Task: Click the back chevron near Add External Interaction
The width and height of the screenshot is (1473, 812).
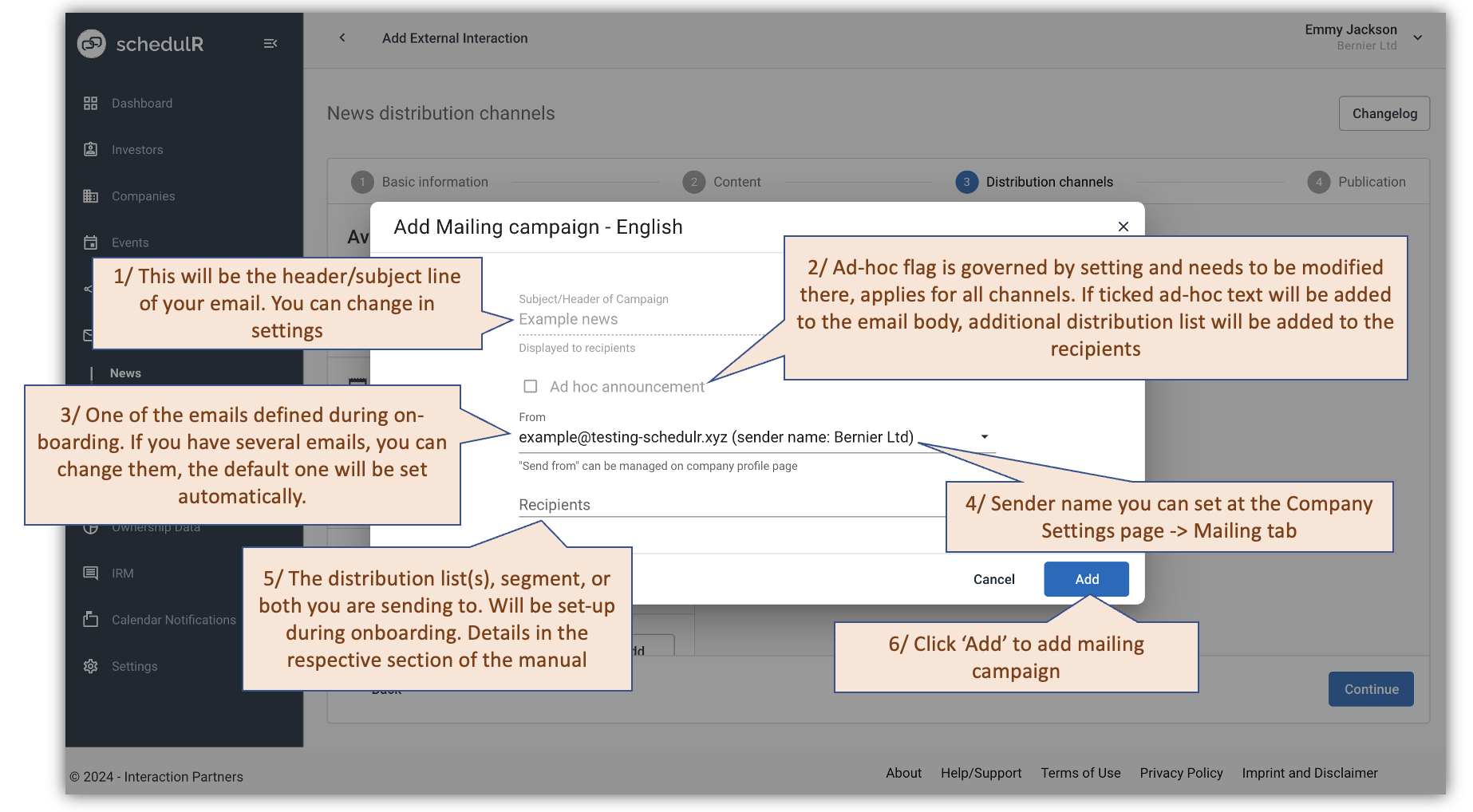Action: click(342, 37)
